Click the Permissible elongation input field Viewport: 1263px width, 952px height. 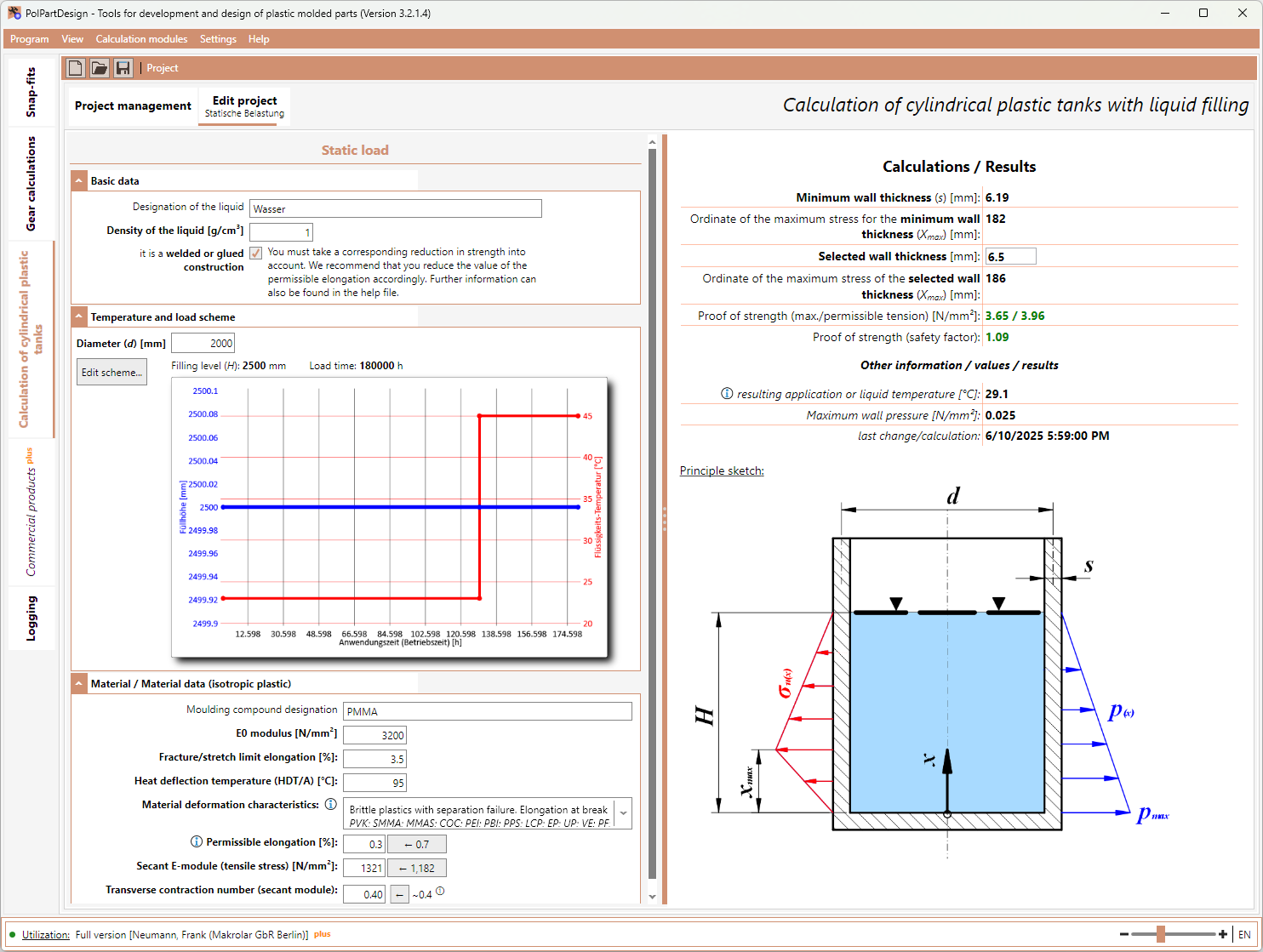click(x=364, y=844)
